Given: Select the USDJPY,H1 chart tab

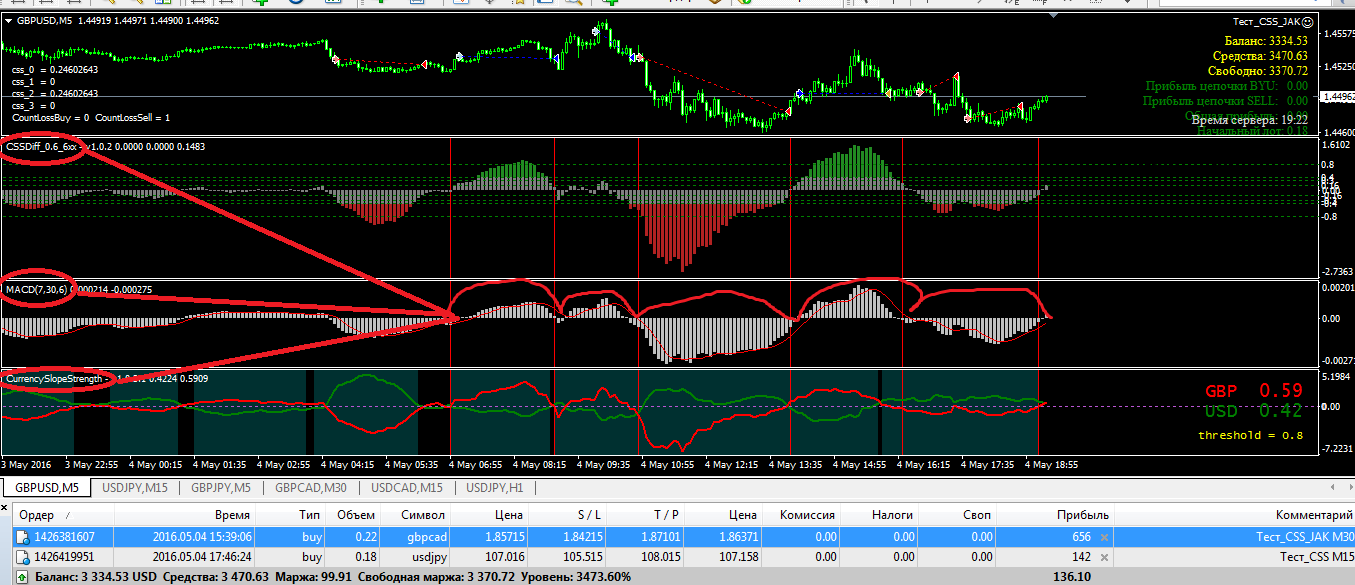Looking at the screenshot, I should 494,488.
